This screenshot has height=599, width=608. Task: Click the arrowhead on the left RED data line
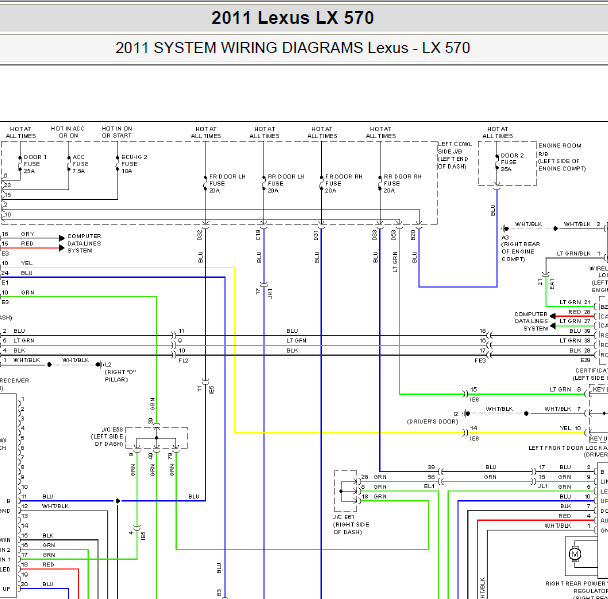tap(62, 248)
